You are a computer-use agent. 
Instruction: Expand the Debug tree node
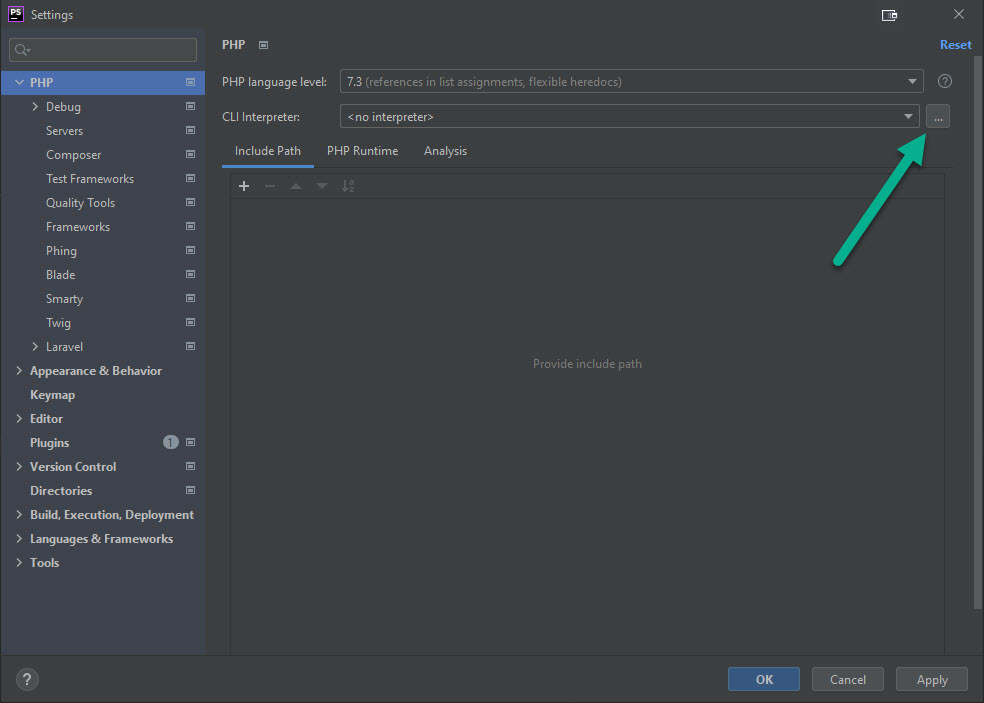[36, 107]
